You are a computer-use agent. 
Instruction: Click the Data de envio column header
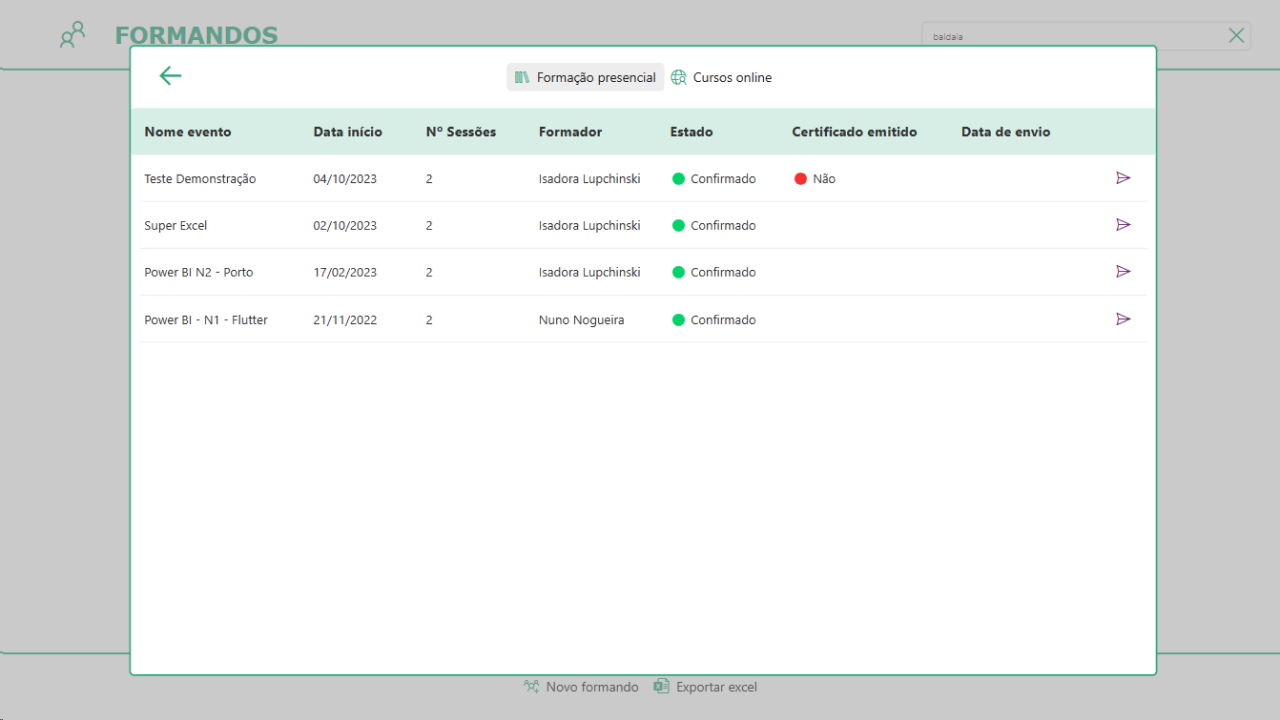coord(1006,132)
